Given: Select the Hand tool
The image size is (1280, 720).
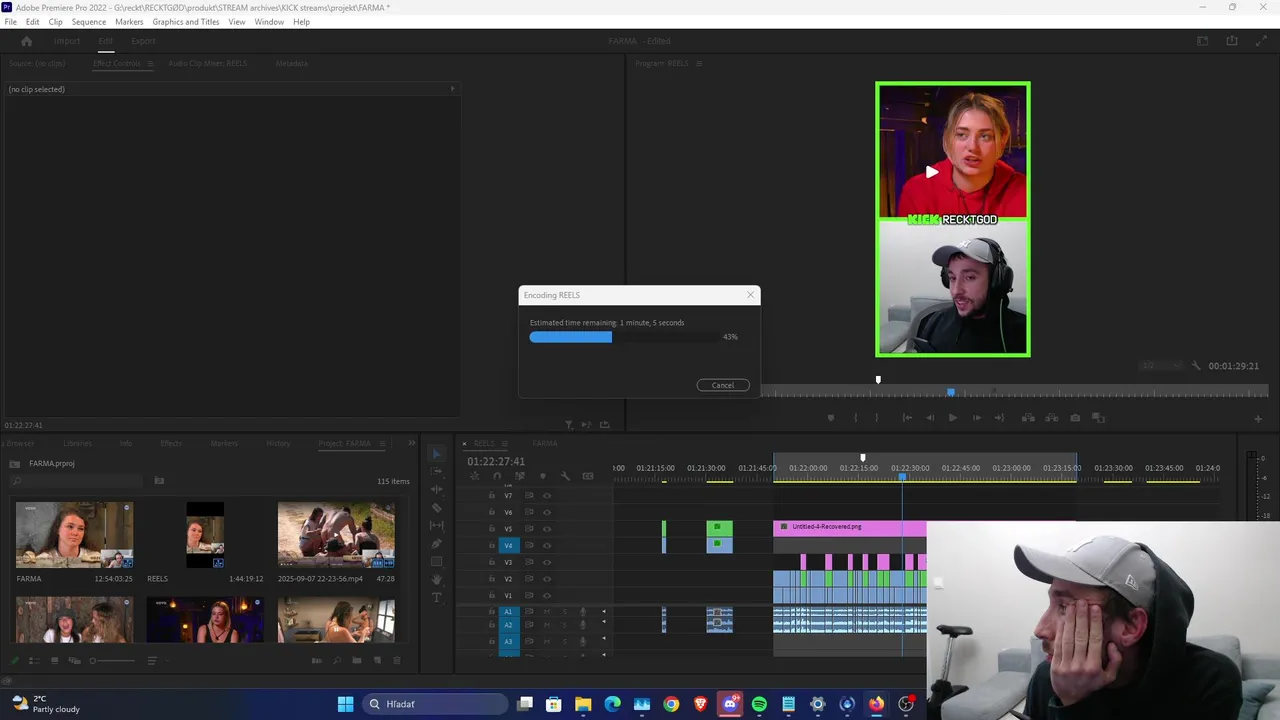Looking at the screenshot, I should click(x=436, y=580).
